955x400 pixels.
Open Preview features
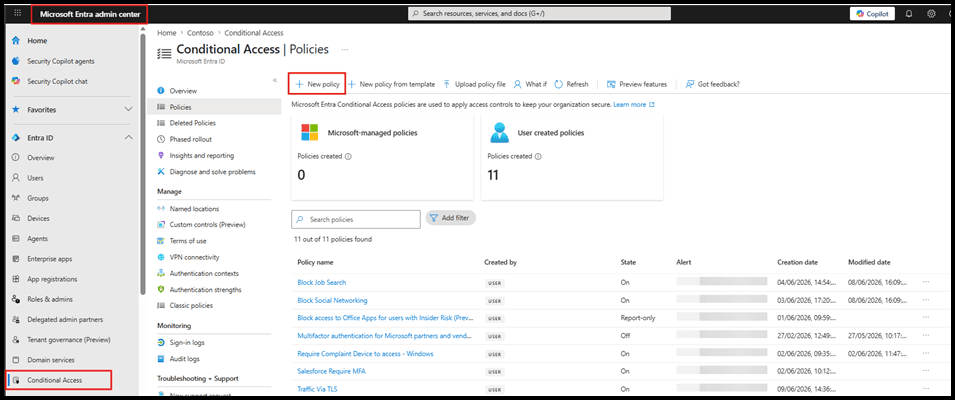(x=636, y=85)
